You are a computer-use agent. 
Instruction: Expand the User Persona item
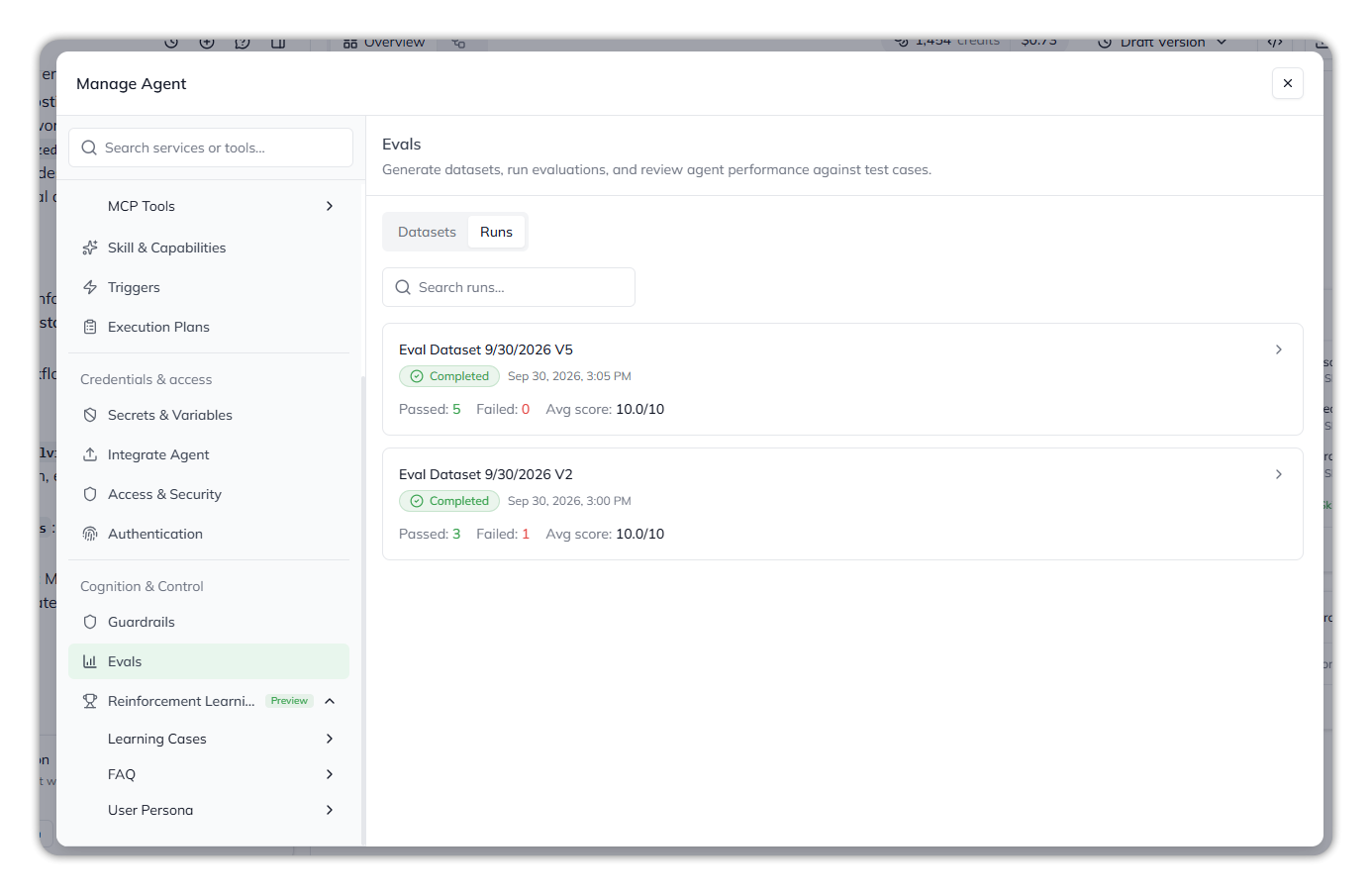pos(330,810)
